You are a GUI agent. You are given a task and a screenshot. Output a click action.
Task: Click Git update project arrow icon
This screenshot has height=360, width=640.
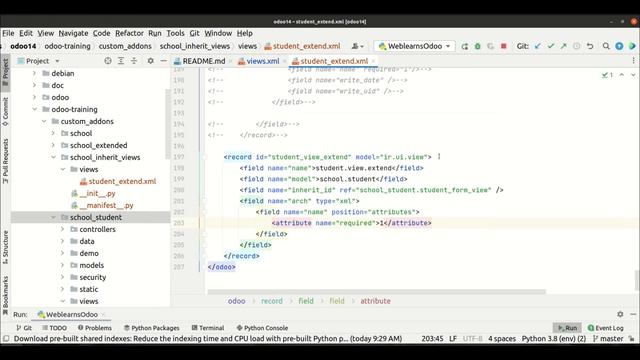click(x=538, y=46)
